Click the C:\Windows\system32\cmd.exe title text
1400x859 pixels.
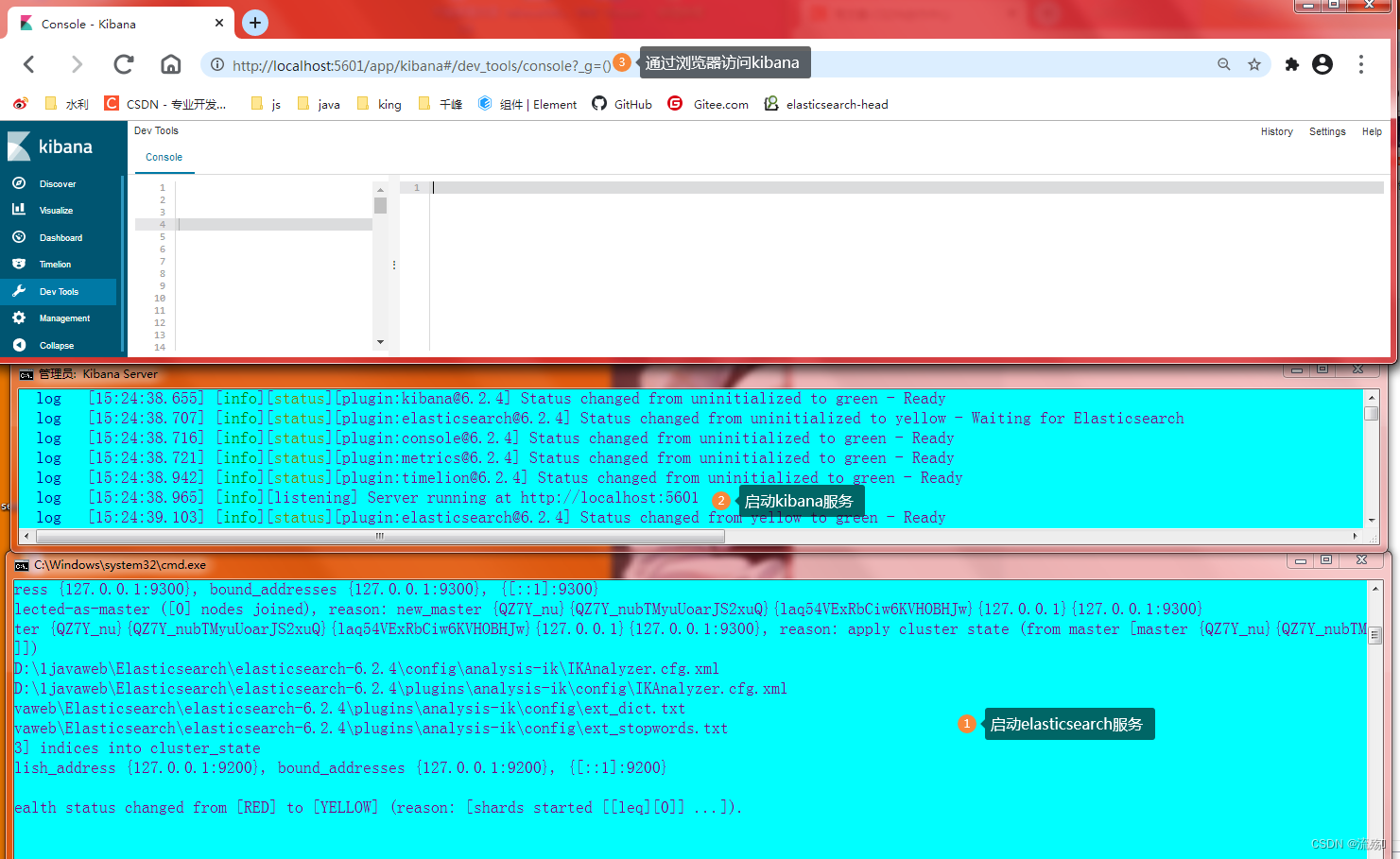pos(120,564)
